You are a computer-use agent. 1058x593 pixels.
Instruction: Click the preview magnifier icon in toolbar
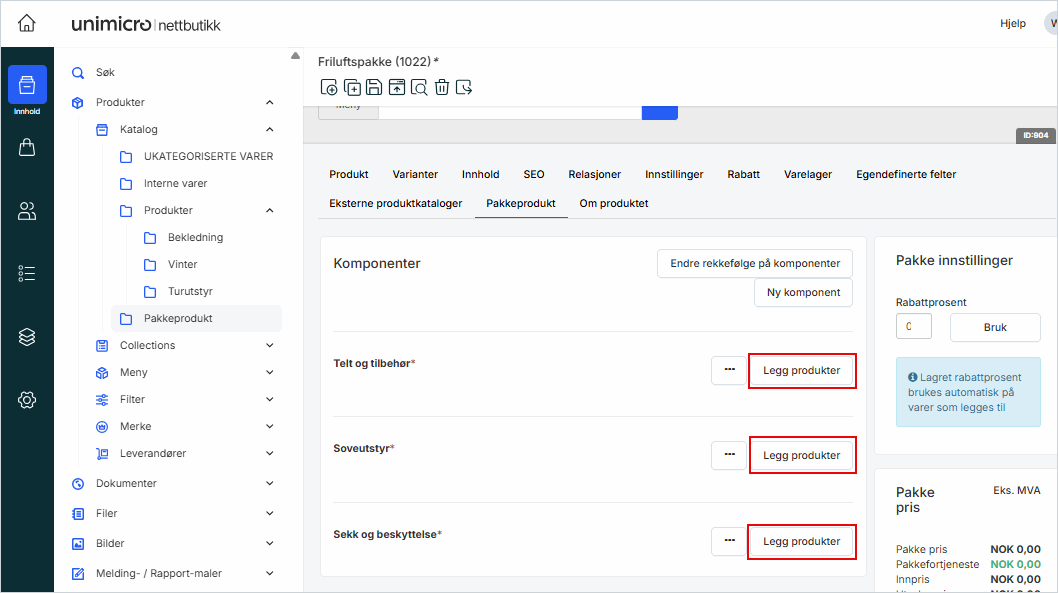pyautogui.click(x=419, y=88)
